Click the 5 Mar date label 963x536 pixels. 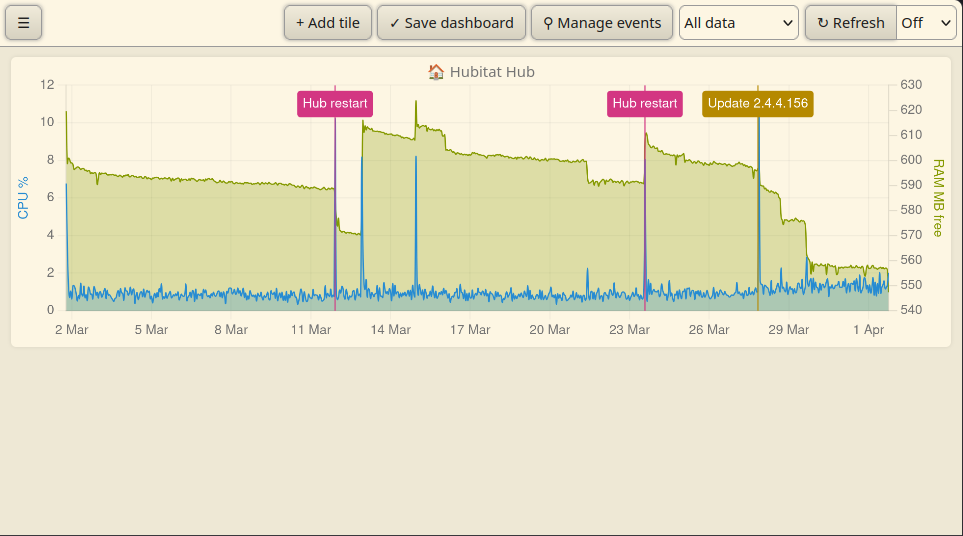tap(151, 330)
